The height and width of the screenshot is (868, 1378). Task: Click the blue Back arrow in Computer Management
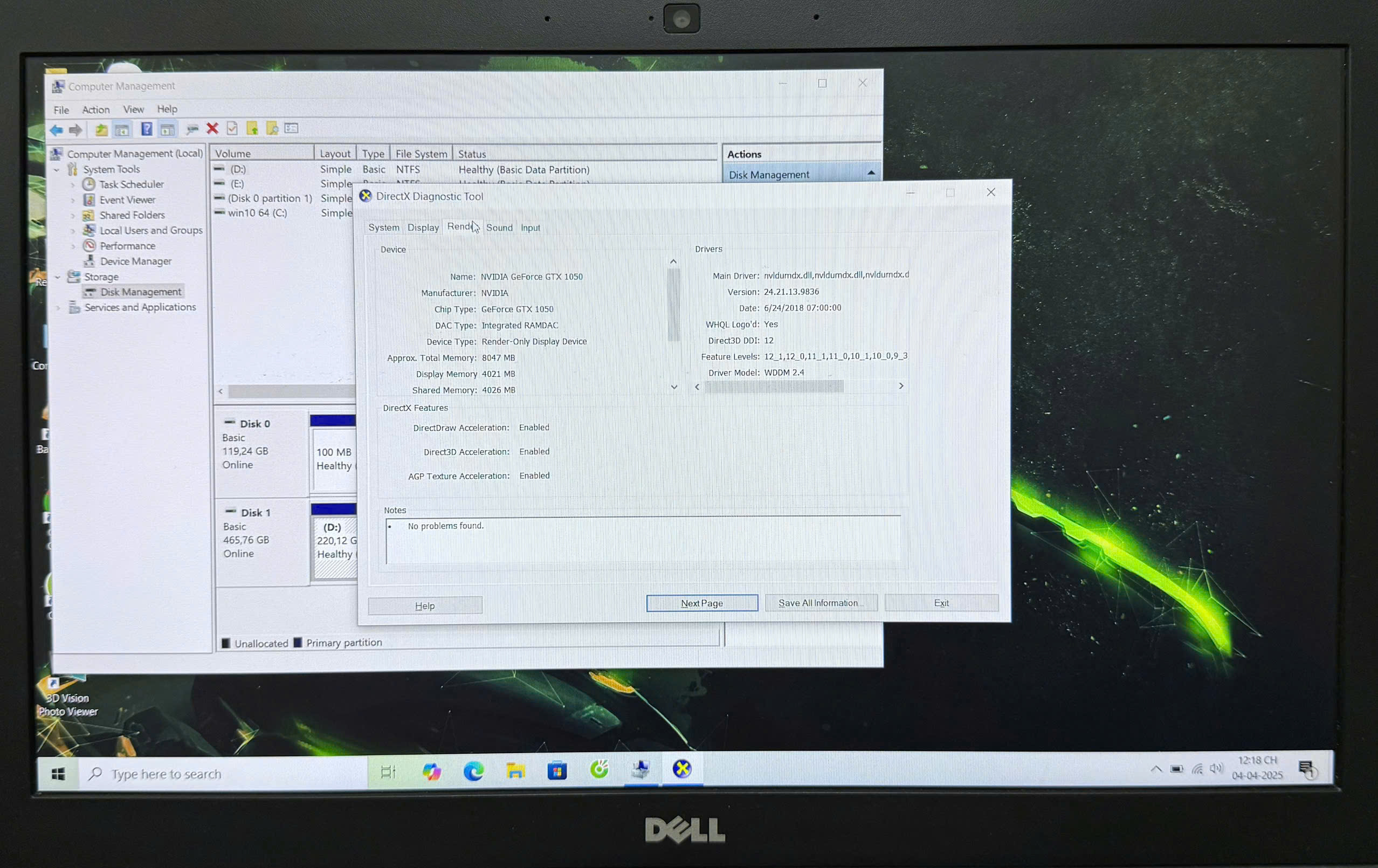click(57, 130)
